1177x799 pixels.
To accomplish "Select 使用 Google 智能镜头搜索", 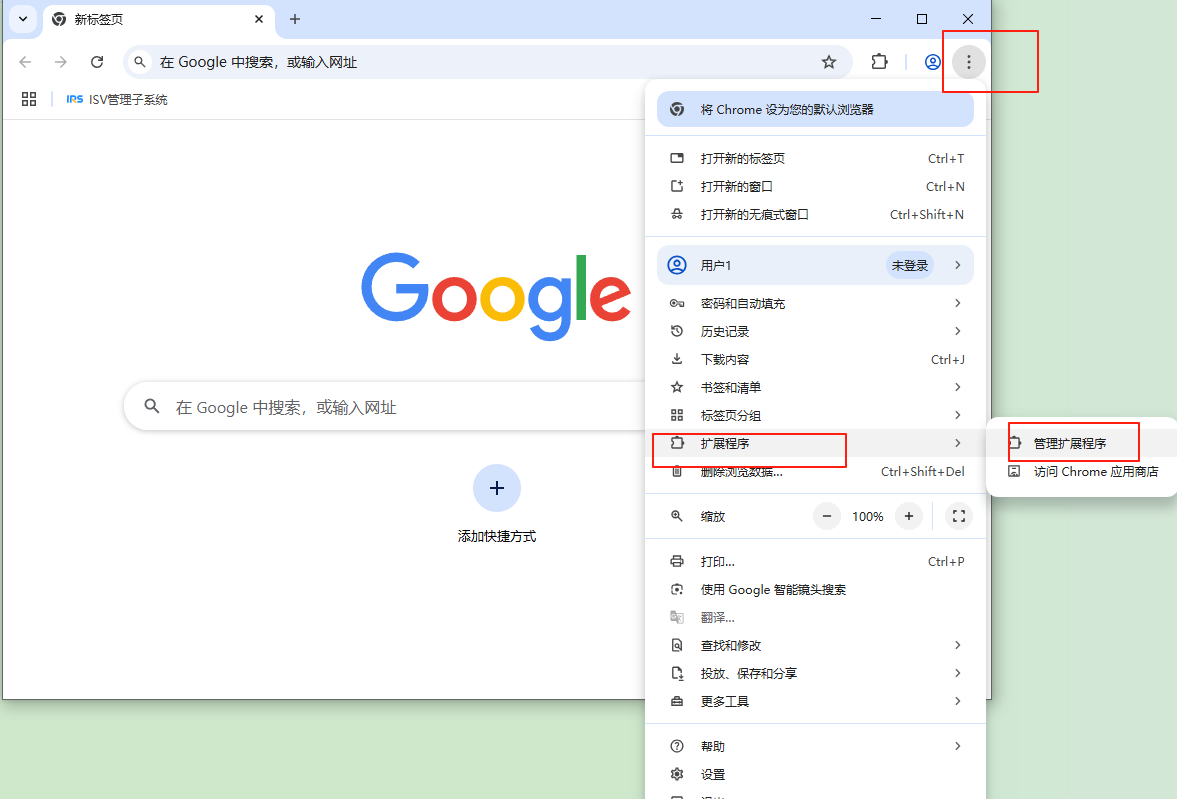I will 815,589.
